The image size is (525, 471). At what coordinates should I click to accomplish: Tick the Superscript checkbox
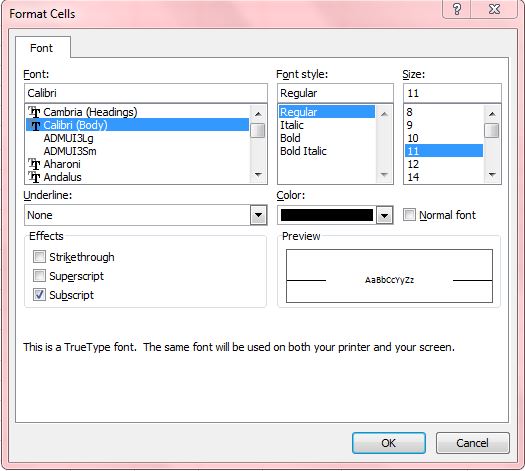pos(39,276)
